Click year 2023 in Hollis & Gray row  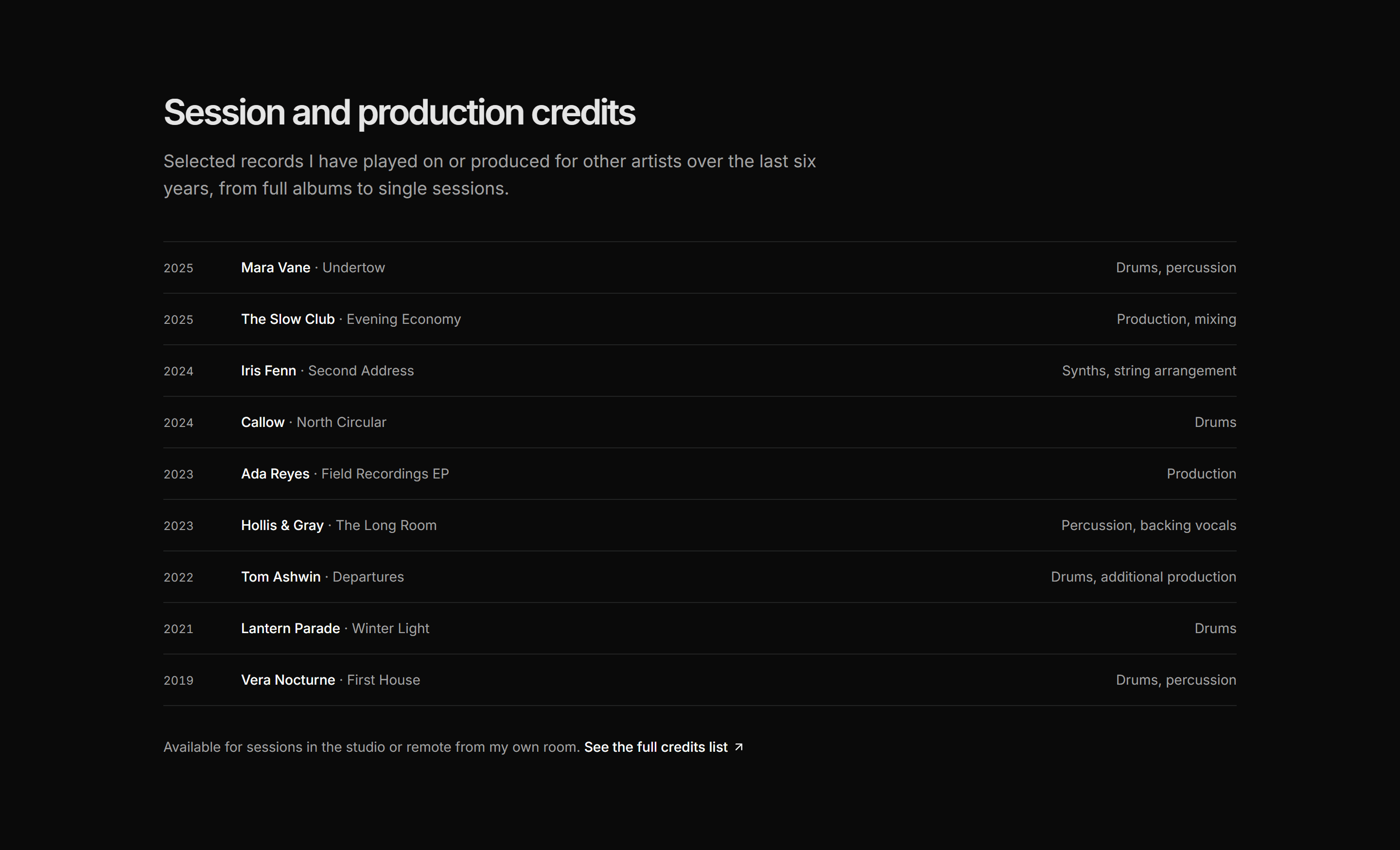(178, 526)
